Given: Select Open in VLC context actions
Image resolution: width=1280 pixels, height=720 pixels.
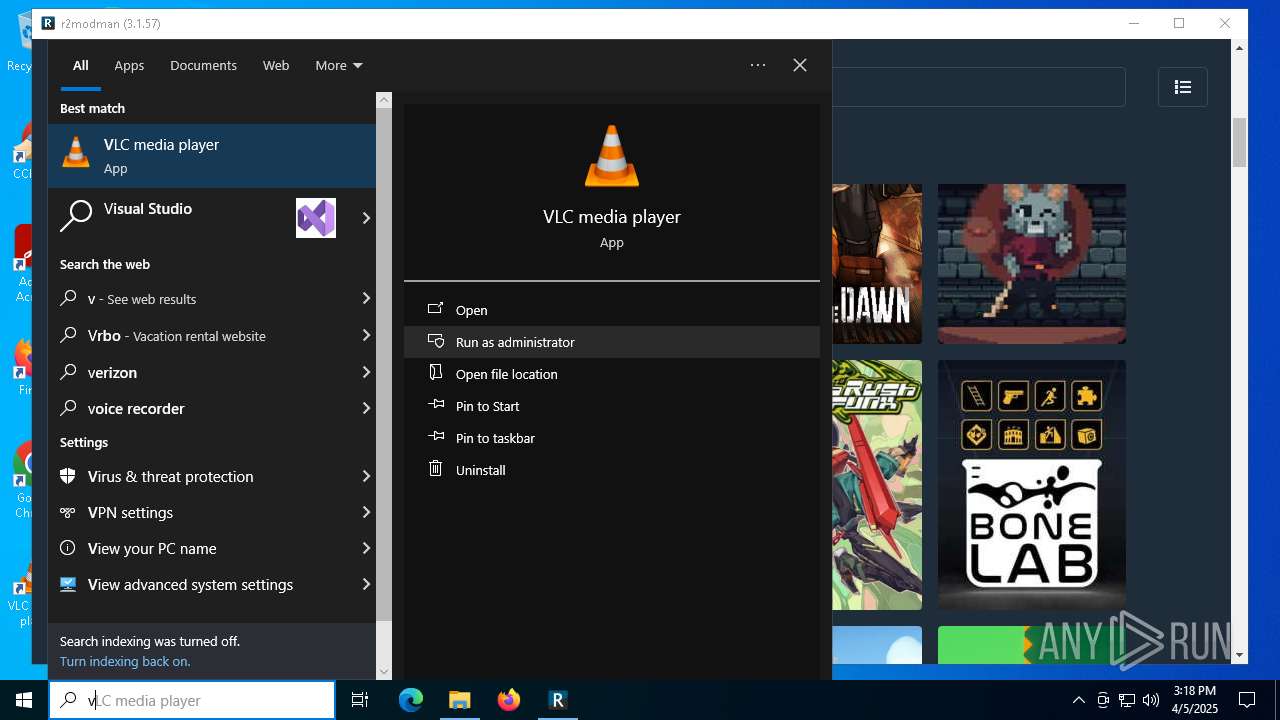Looking at the screenshot, I should tap(612, 310).
